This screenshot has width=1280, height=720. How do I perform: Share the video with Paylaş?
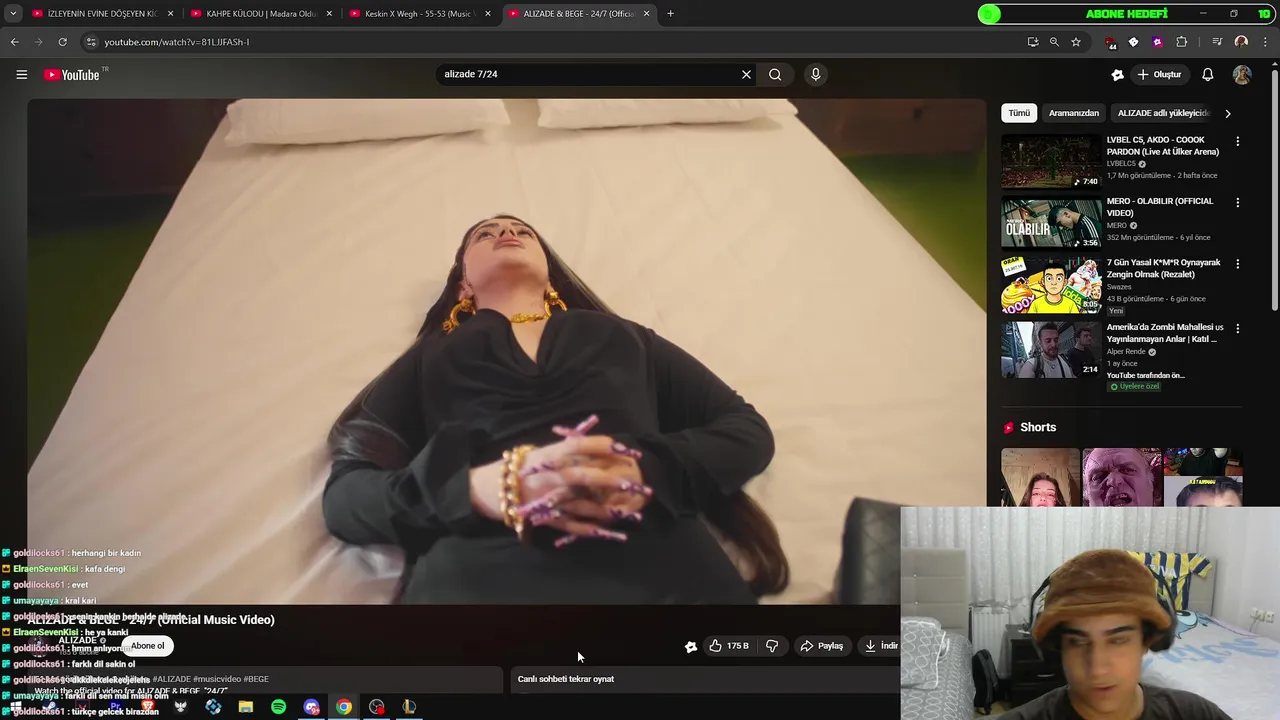[x=822, y=646]
